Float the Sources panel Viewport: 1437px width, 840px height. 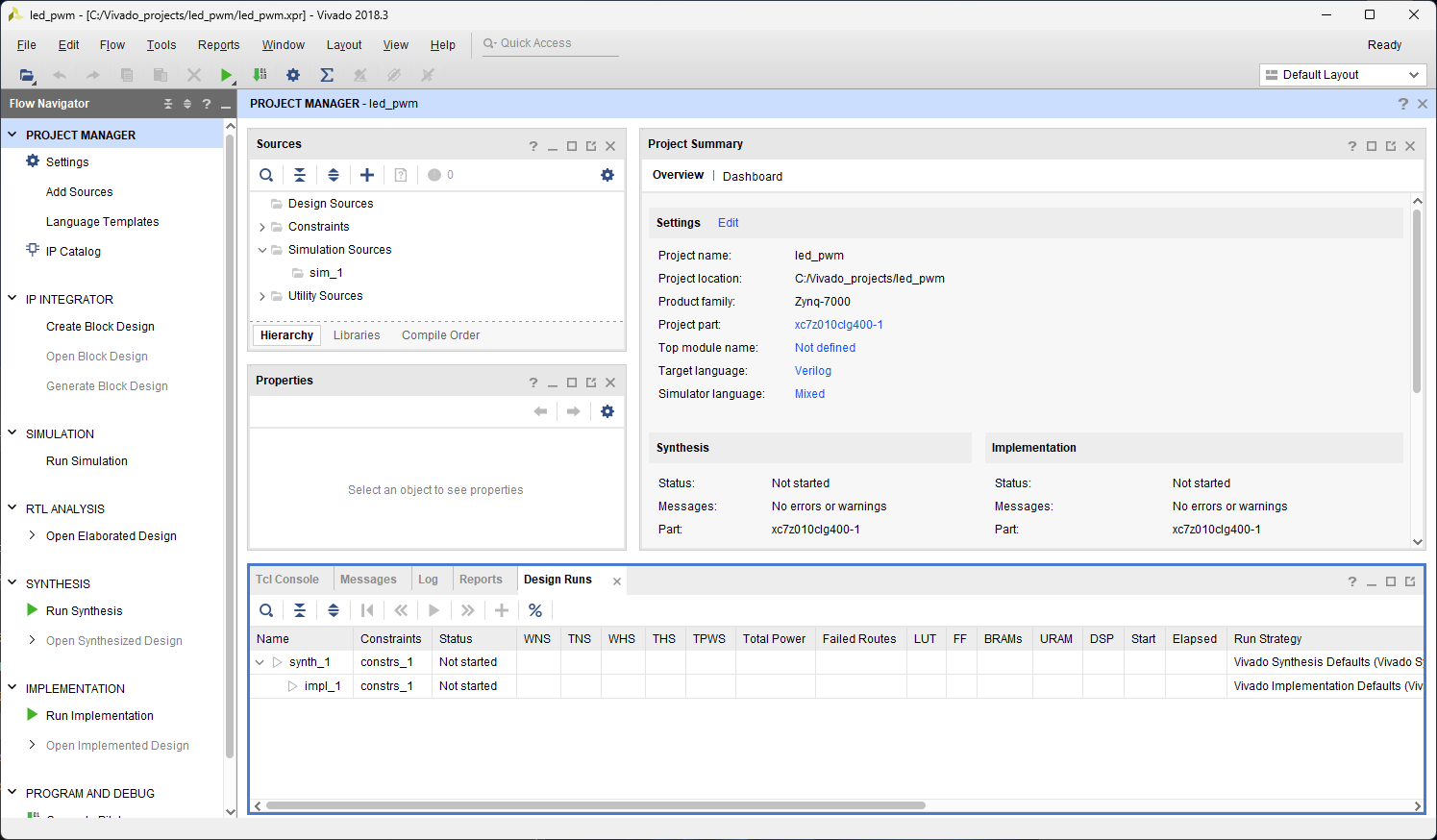click(x=591, y=146)
